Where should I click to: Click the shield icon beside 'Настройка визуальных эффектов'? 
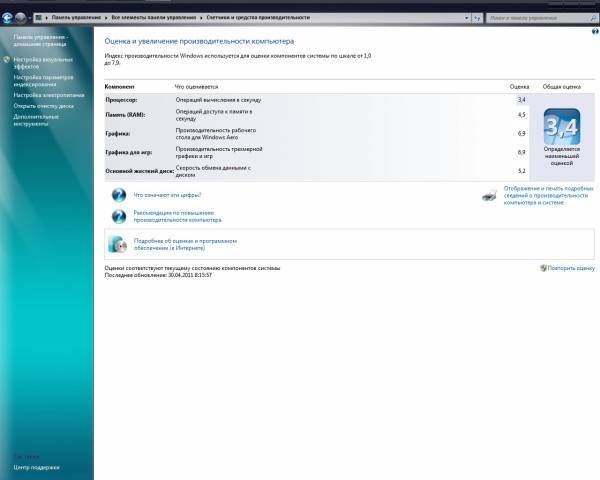click(x=7, y=60)
